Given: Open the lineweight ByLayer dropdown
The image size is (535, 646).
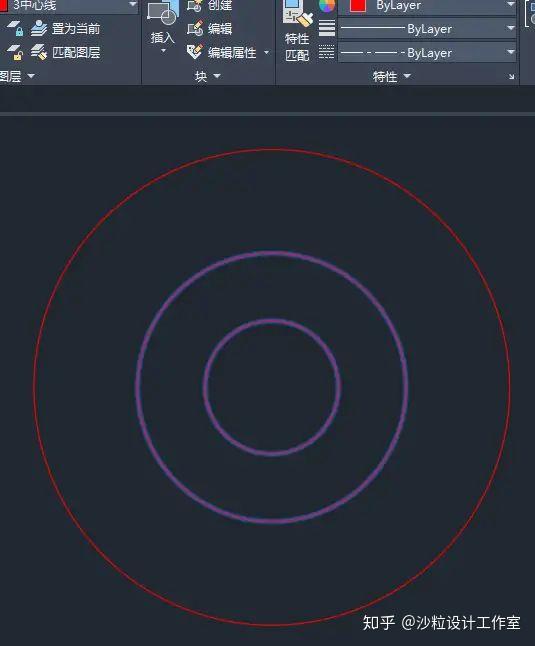Looking at the screenshot, I should coord(427,28).
